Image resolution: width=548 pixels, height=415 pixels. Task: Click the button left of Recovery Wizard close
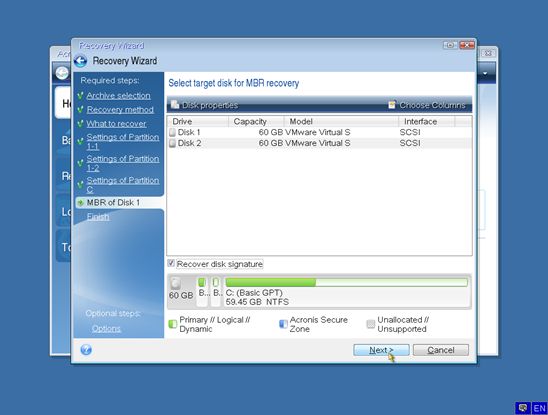click(450, 45)
